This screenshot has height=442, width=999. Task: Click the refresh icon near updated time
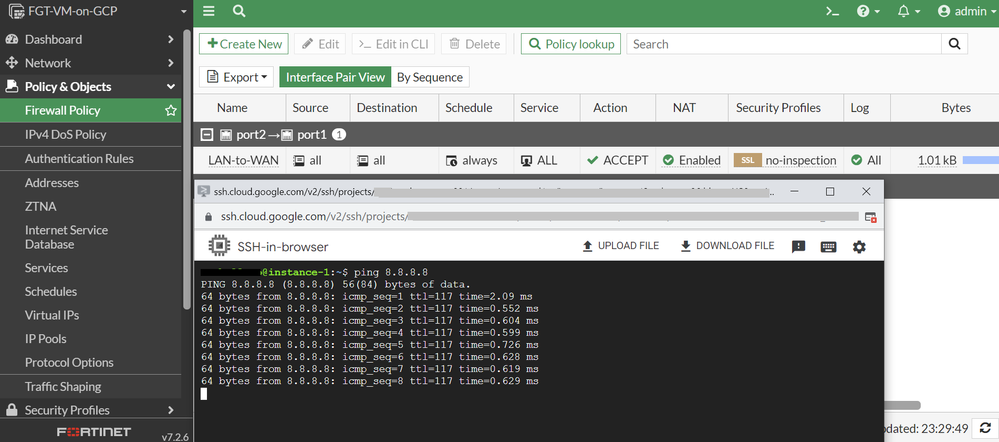[985, 428]
